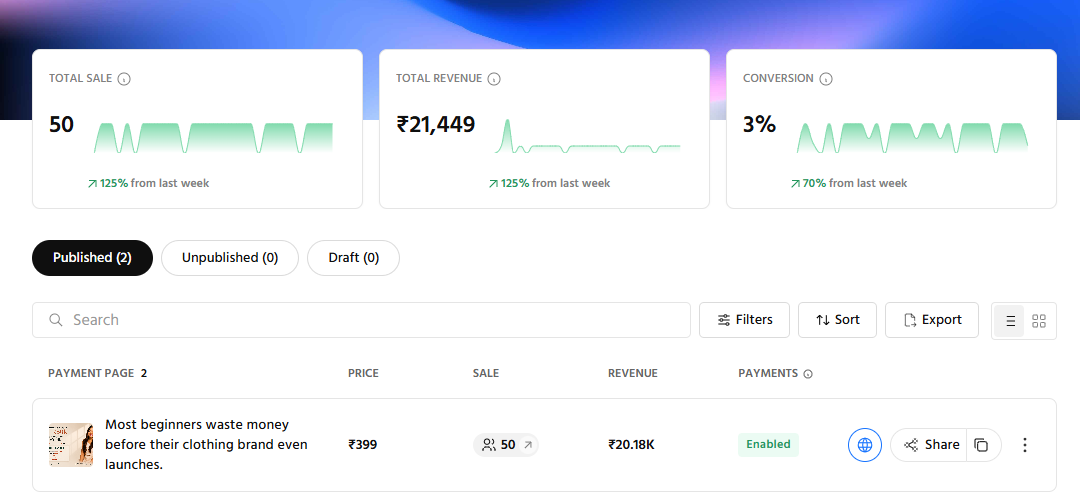Open the three-dot more options menu

pyautogui.click(x=1025, y=444)
